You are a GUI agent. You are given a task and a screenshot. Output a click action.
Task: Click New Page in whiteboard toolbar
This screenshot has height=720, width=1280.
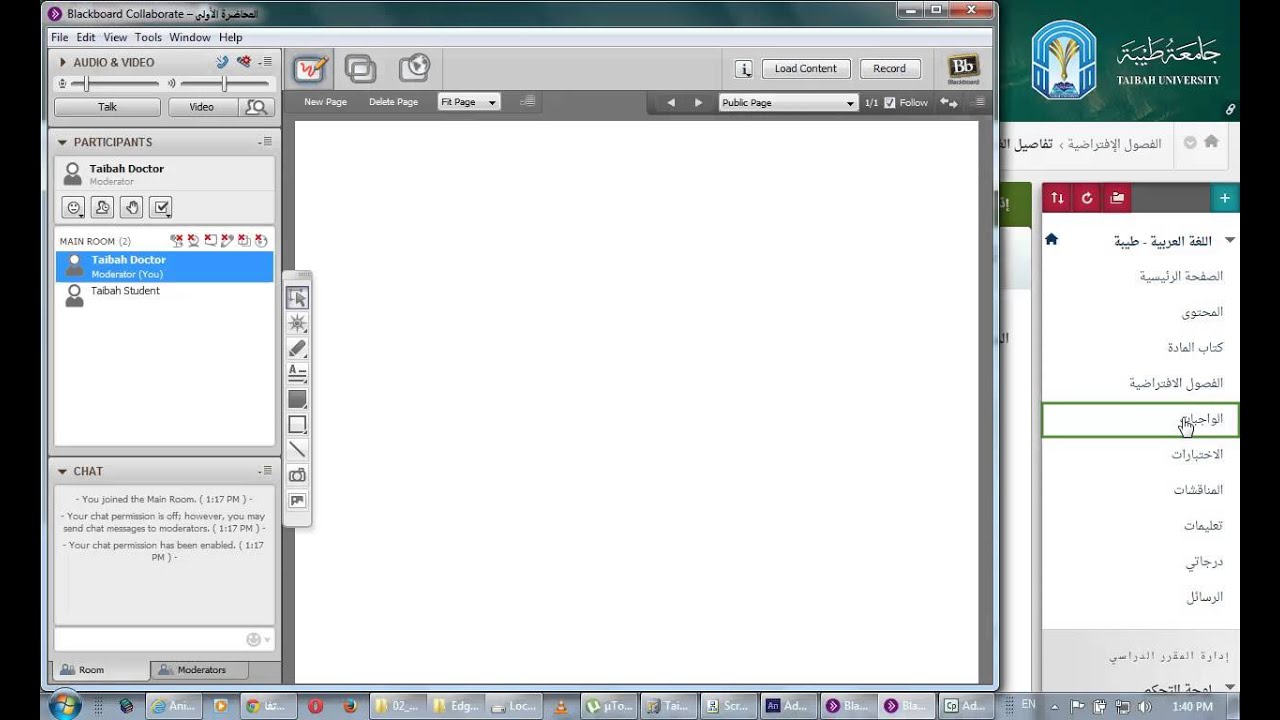pos(325,102)
